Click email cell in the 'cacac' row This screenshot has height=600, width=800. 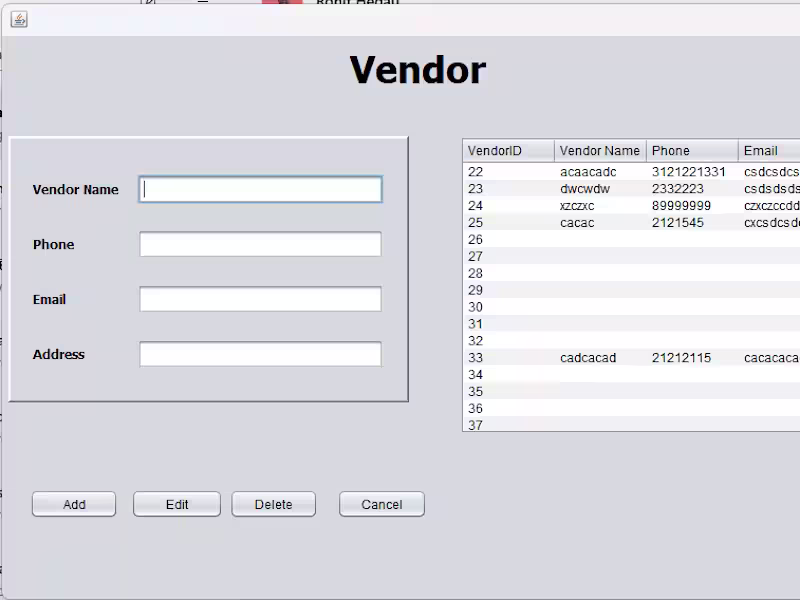click(771, 222)
